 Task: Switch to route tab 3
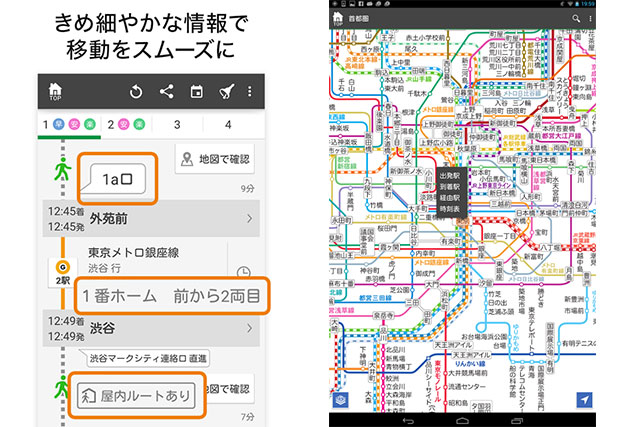point(177,125)
